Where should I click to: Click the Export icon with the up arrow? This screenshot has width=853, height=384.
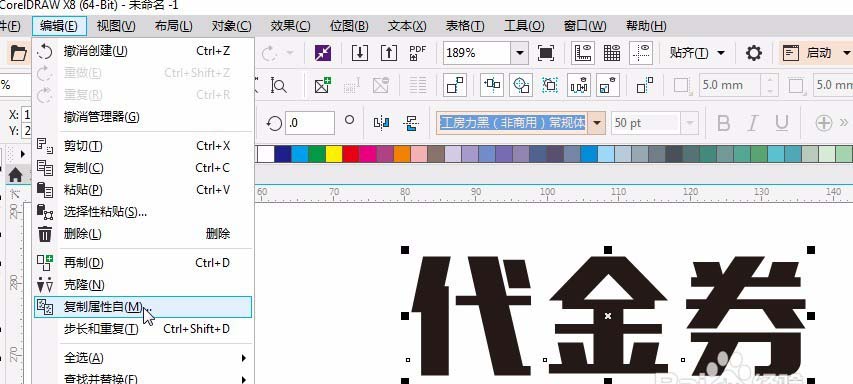click(388, 53)
